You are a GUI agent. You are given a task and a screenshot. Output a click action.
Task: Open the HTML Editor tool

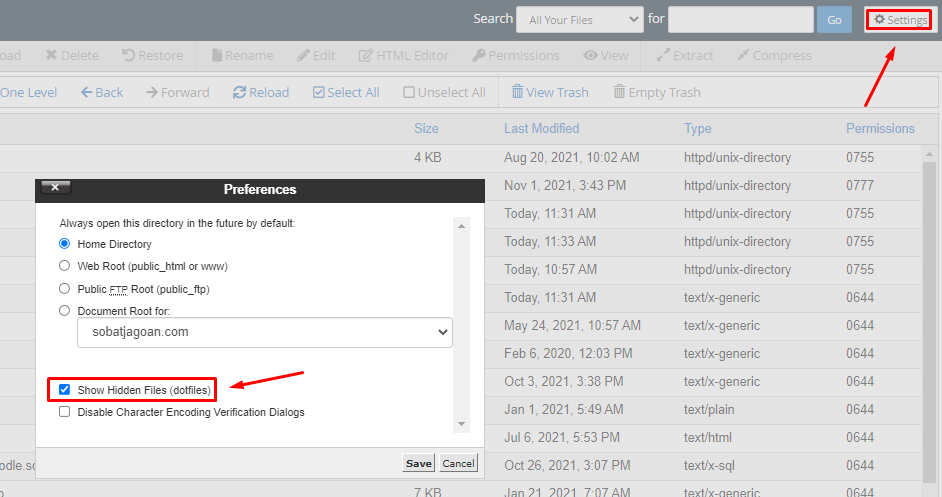click(404, 55)
